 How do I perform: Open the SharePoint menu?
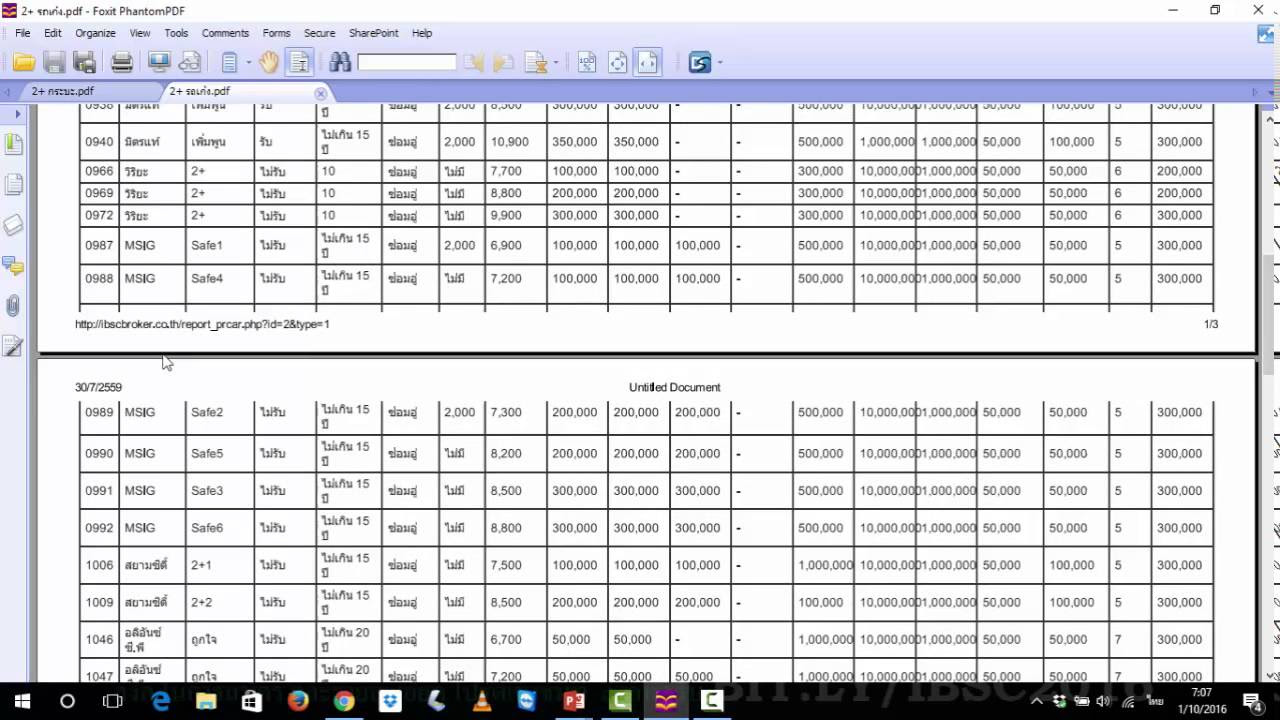[374, 33]
